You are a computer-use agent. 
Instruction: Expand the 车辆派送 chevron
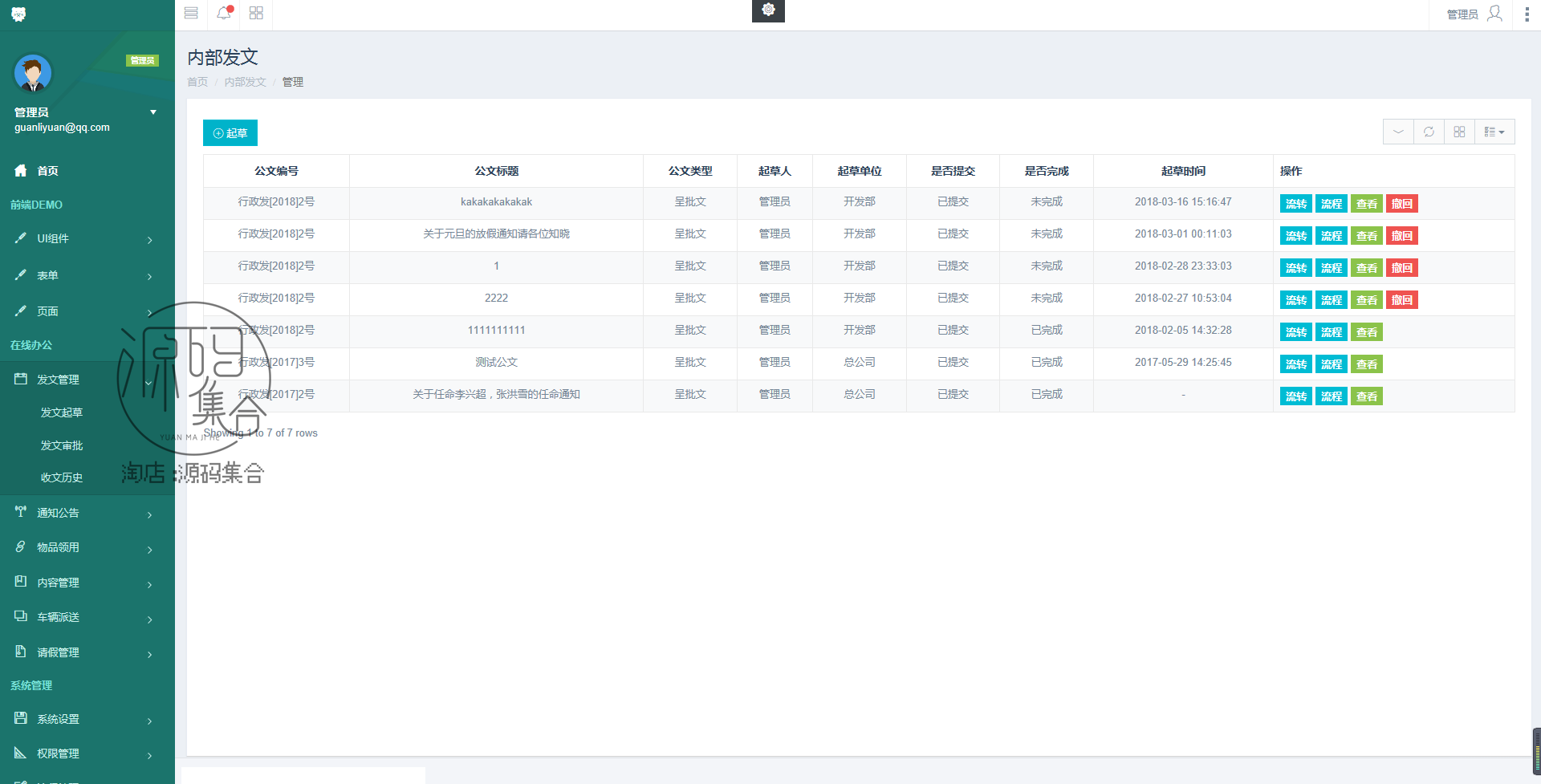pyautogui.click(x=150, y=619)
